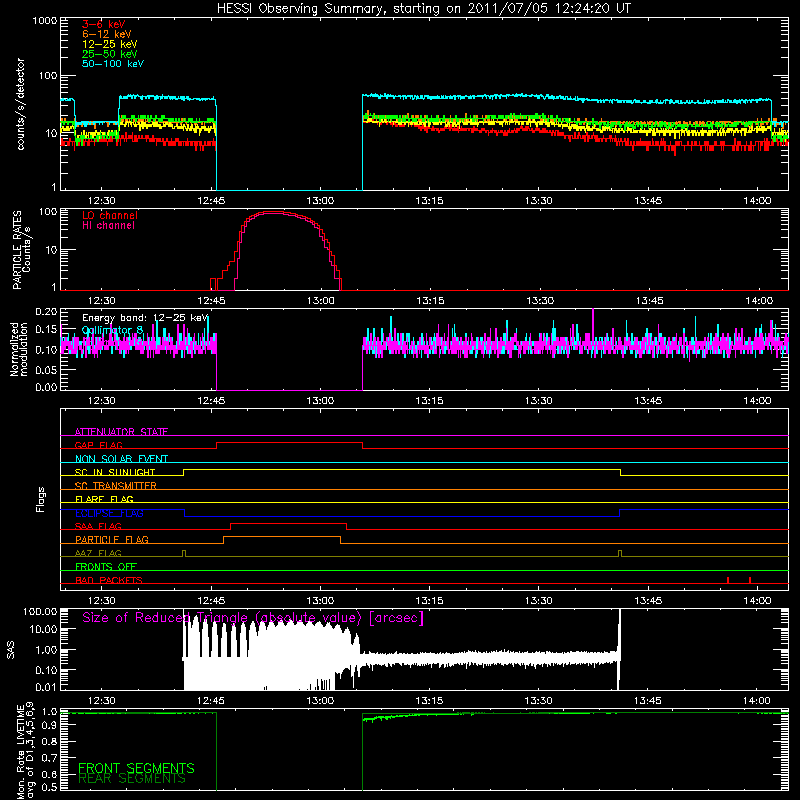Screen dimensions: 800x800
Task: Click the Normalized modulation axis label
Action: [x=18, y=349]
